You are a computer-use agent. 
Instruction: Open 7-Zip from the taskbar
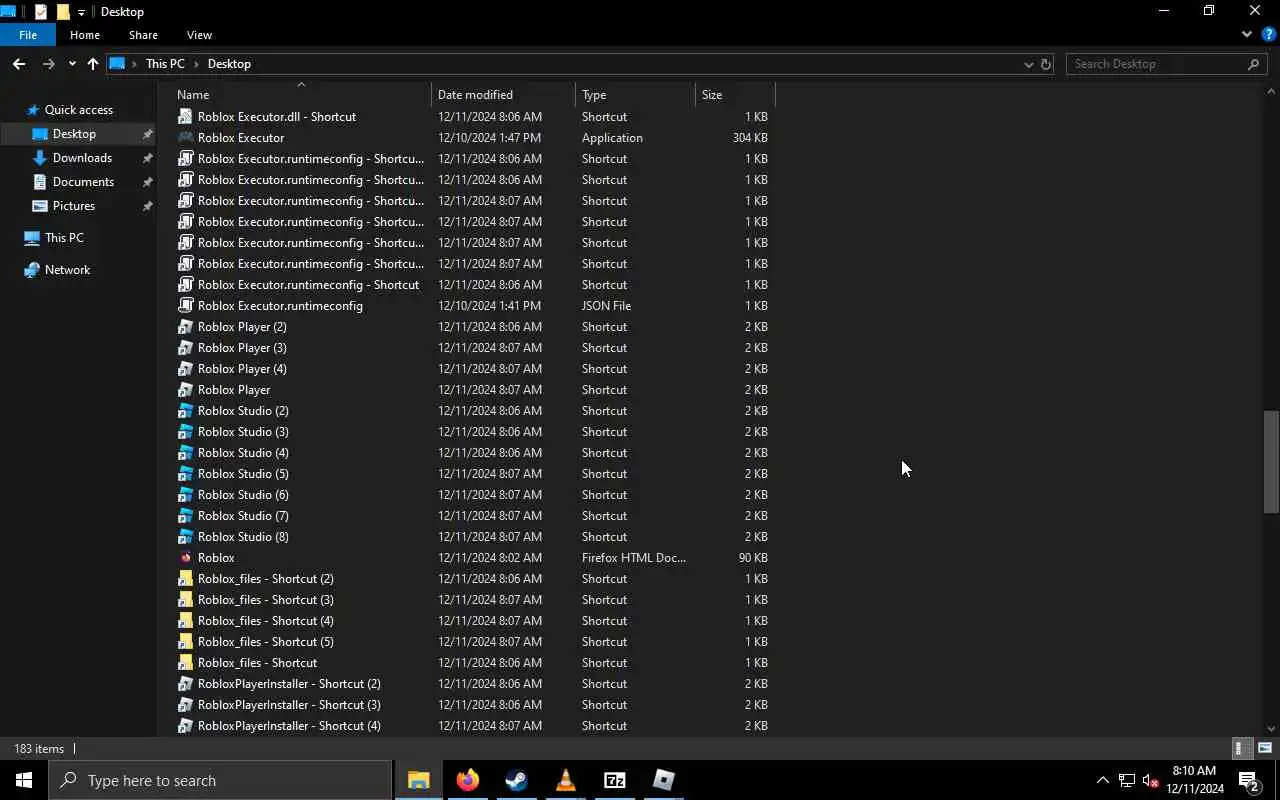pyautogui.click(x=614, y=780)
